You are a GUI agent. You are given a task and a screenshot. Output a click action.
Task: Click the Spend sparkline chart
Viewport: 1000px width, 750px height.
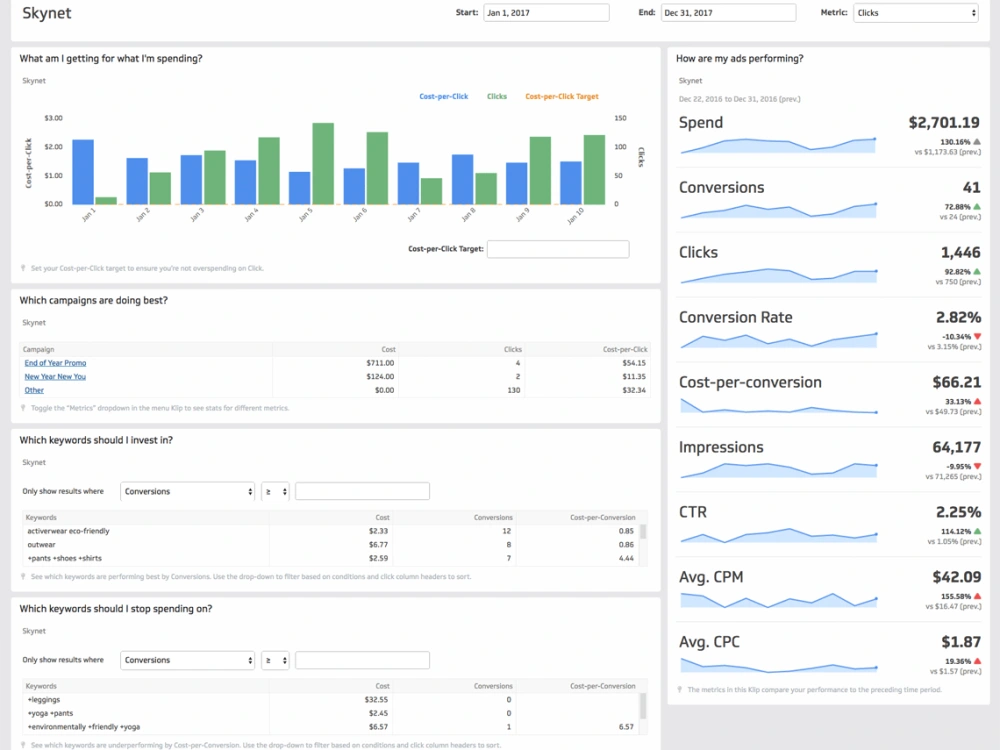tap(778, 145)
